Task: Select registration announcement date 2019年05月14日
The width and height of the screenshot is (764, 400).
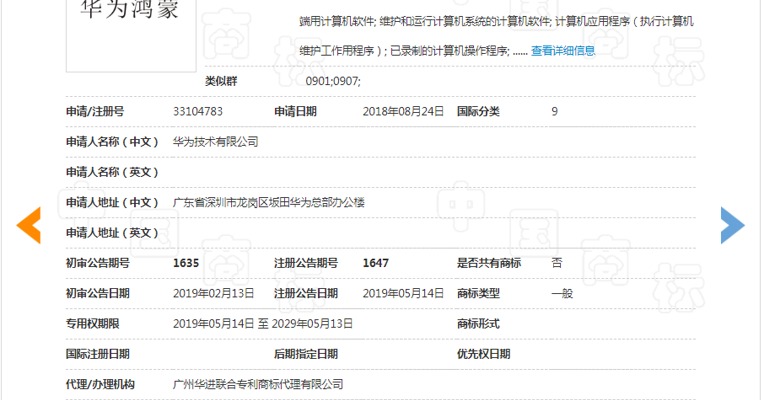Action: pos(403,293)
